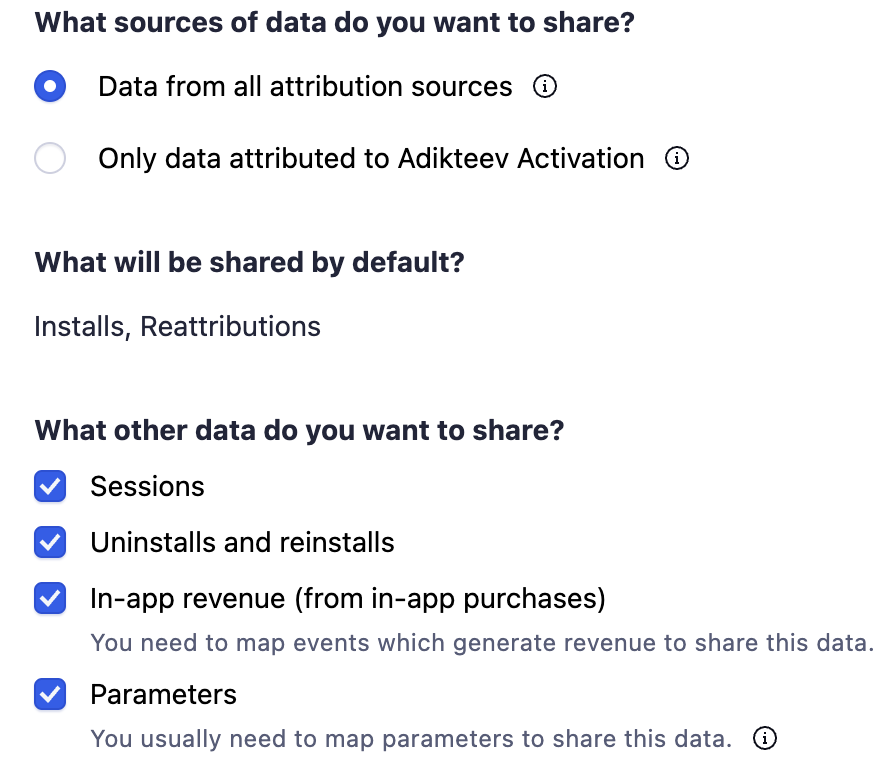The image size is (888, 774).
Task: Click the "What sources of data" heading
Action: tap(334, 22)
